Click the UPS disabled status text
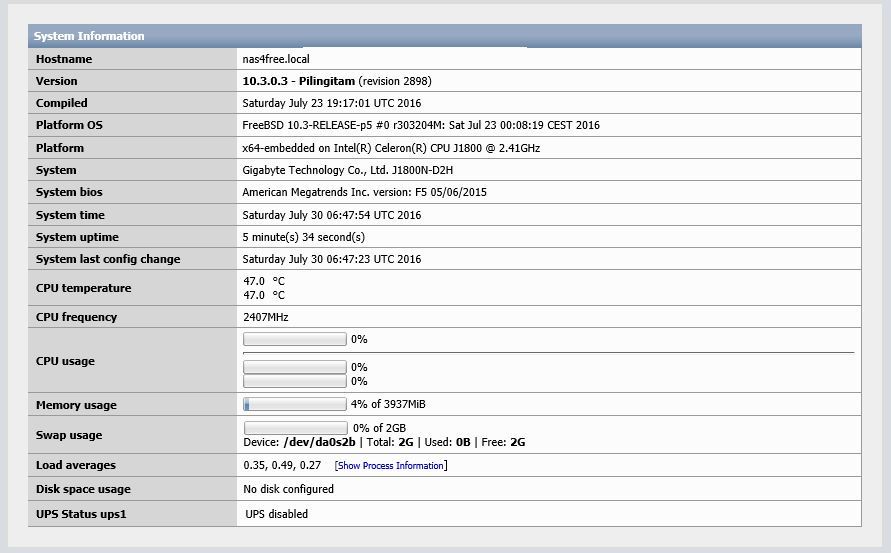Screen dimensions: 891x553 276,514
